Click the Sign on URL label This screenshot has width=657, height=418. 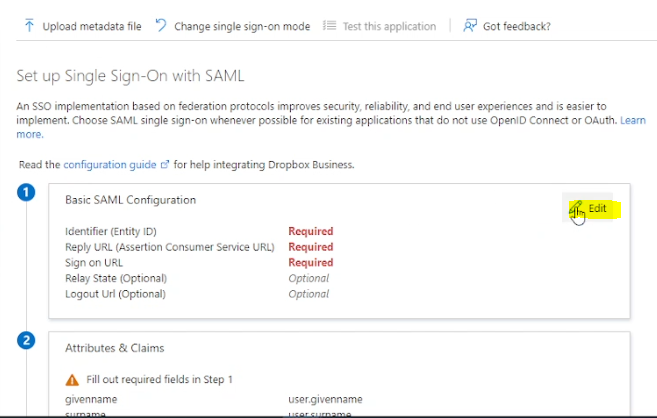[x=95, y=263]
